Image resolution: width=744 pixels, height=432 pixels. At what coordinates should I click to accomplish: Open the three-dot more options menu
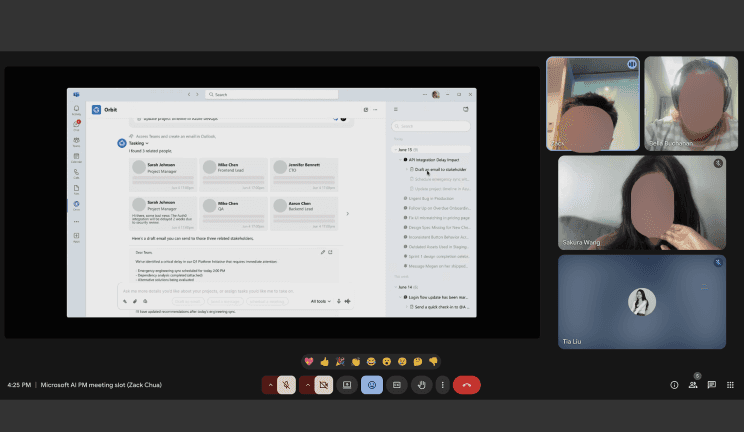[x=442, y=385]
